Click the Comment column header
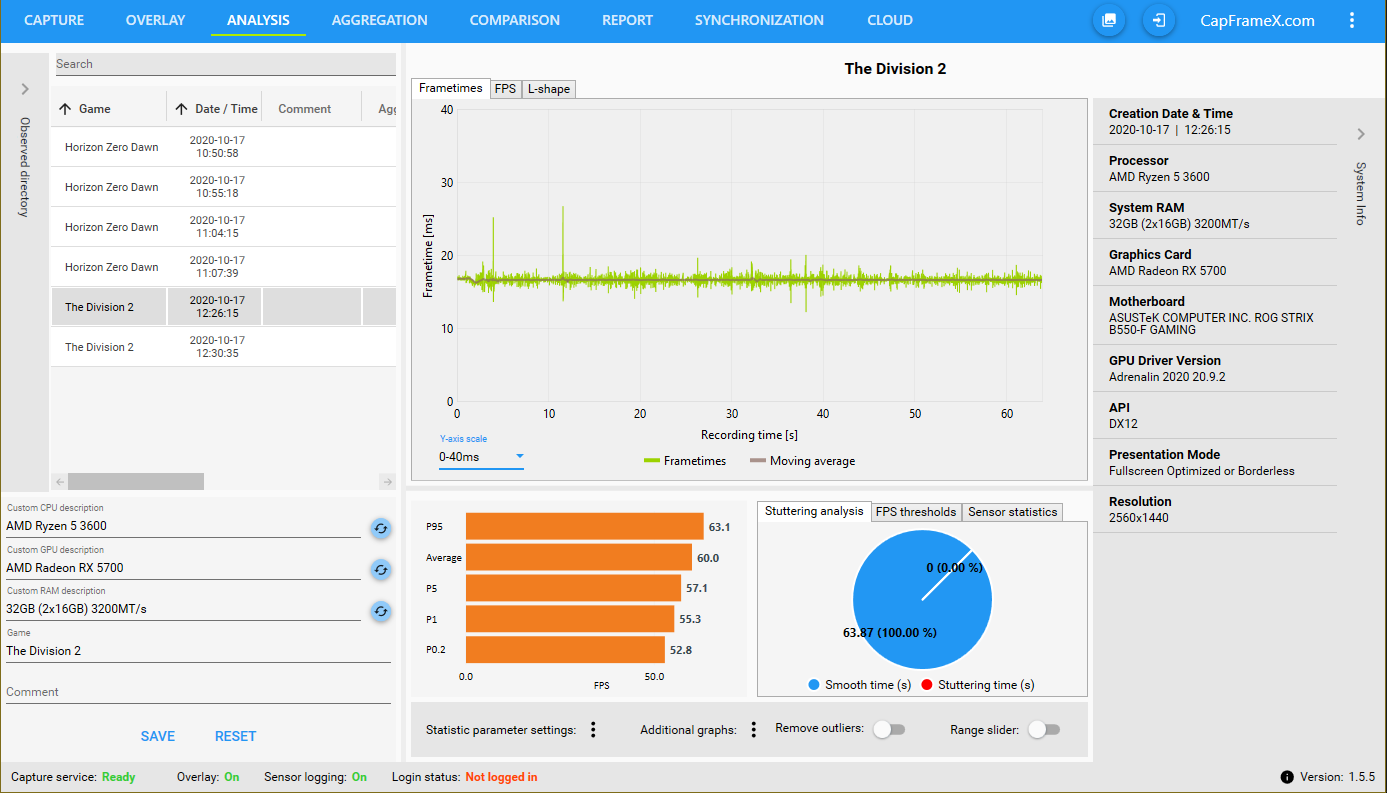 click(x=305, y=109)
